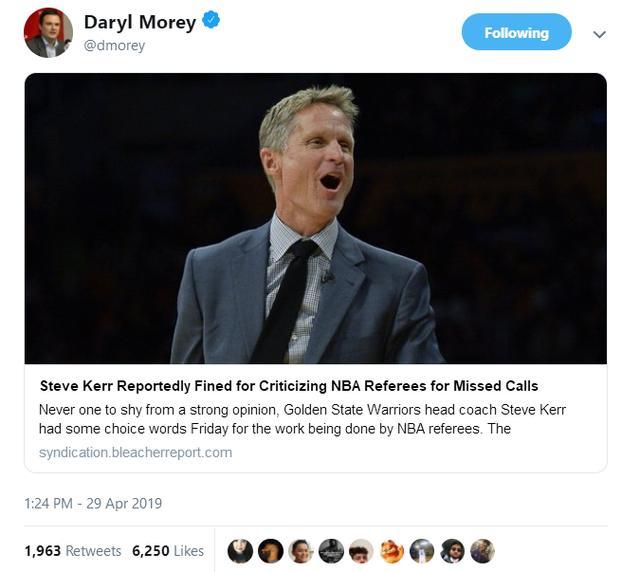Show the 6,250 Likes list
Image resolution: width=640 pixels, height=572 pixels.
point(168,551)
